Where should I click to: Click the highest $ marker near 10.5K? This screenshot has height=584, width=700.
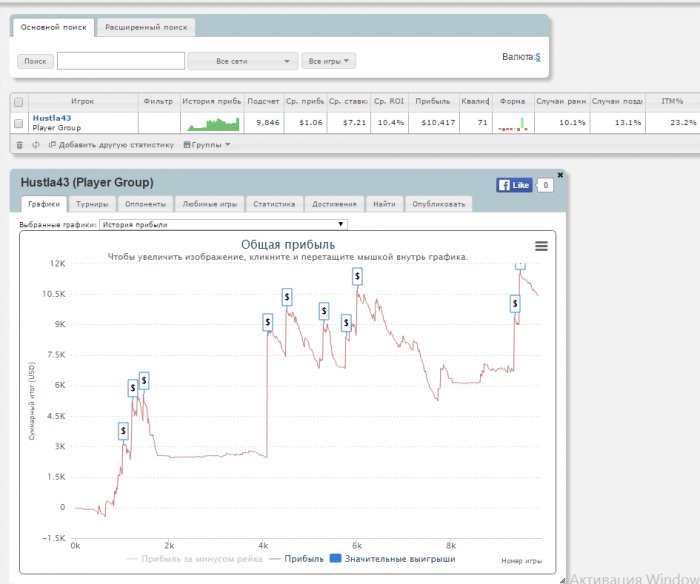357,276
